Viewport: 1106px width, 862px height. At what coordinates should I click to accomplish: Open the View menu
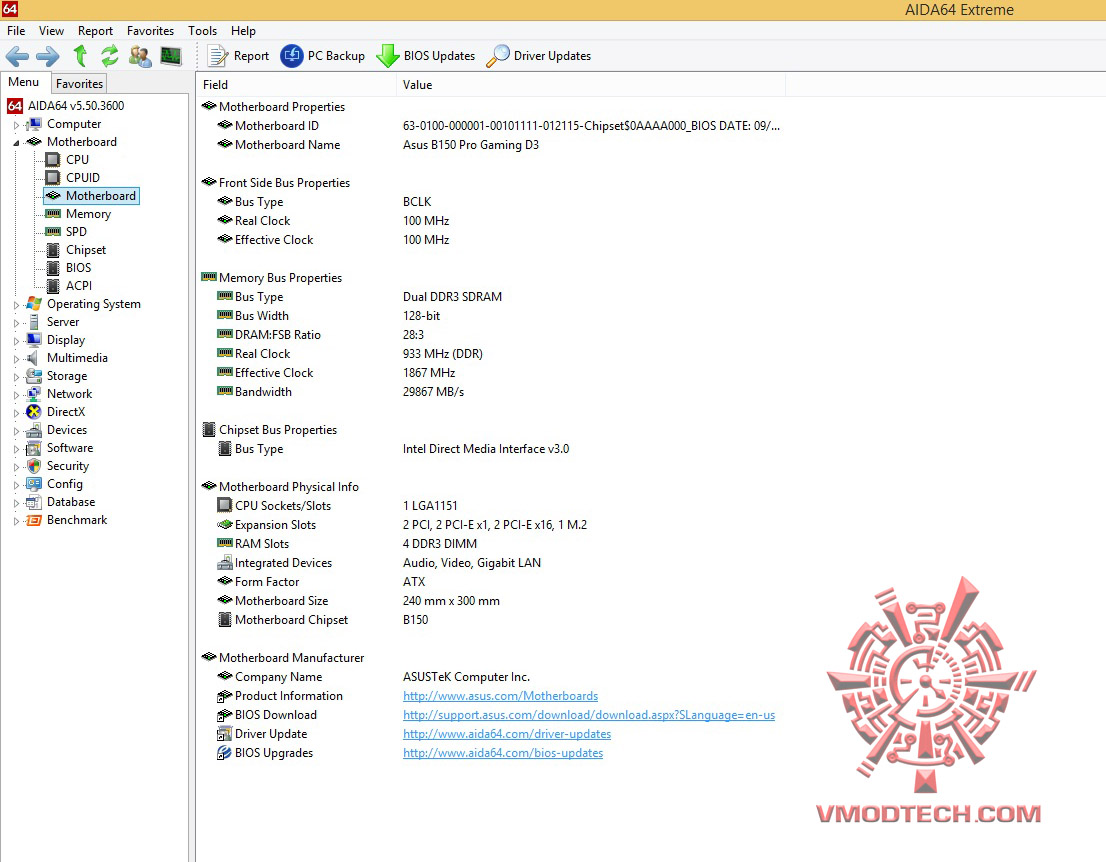51,31
